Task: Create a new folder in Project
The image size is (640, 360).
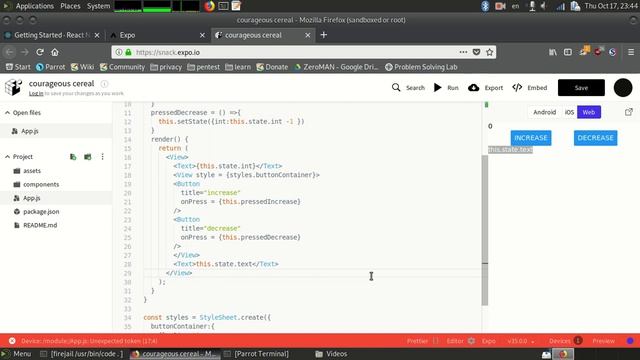Action: coord(88,157)
